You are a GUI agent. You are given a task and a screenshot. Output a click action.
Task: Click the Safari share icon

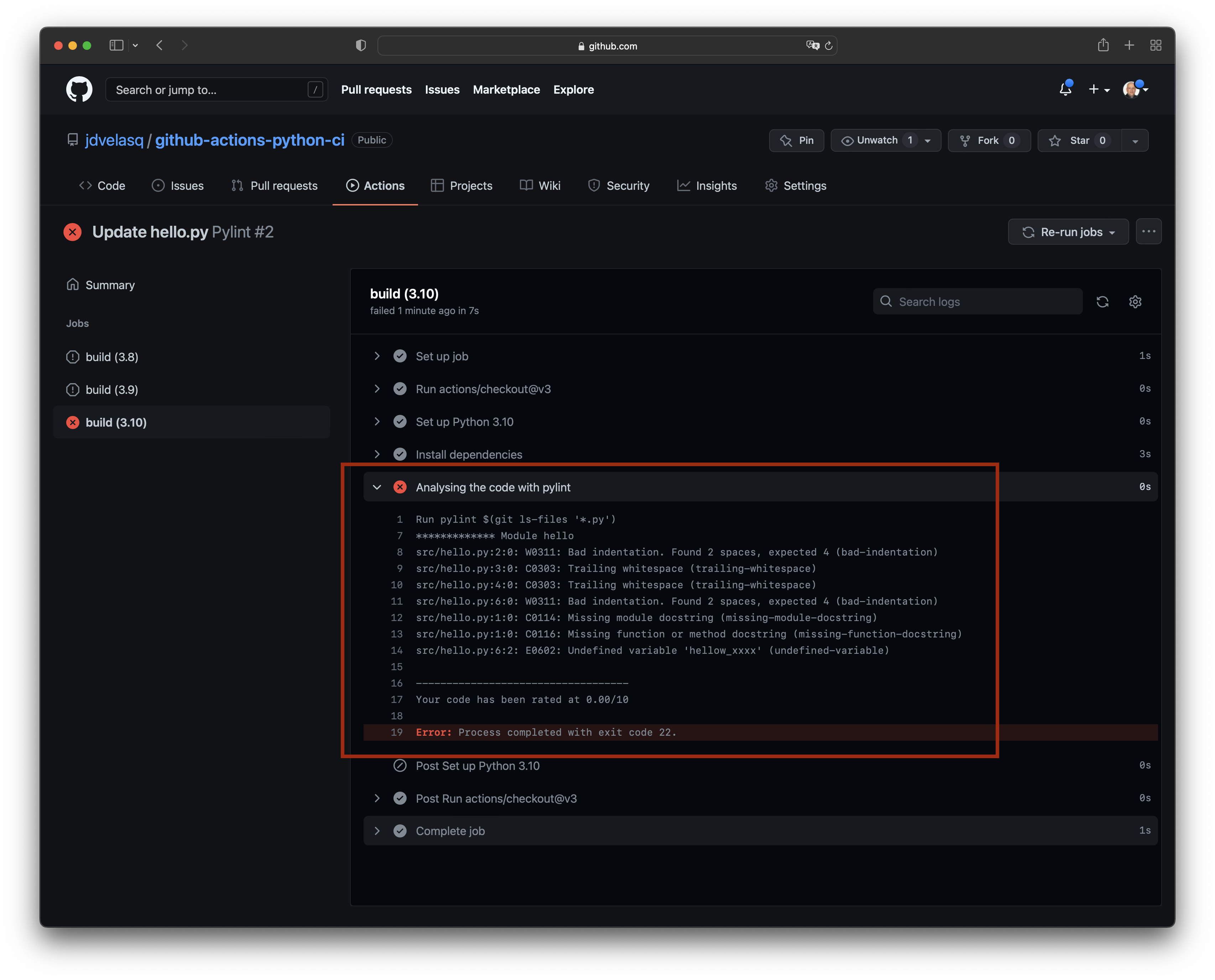click(x=1102, y=45)
